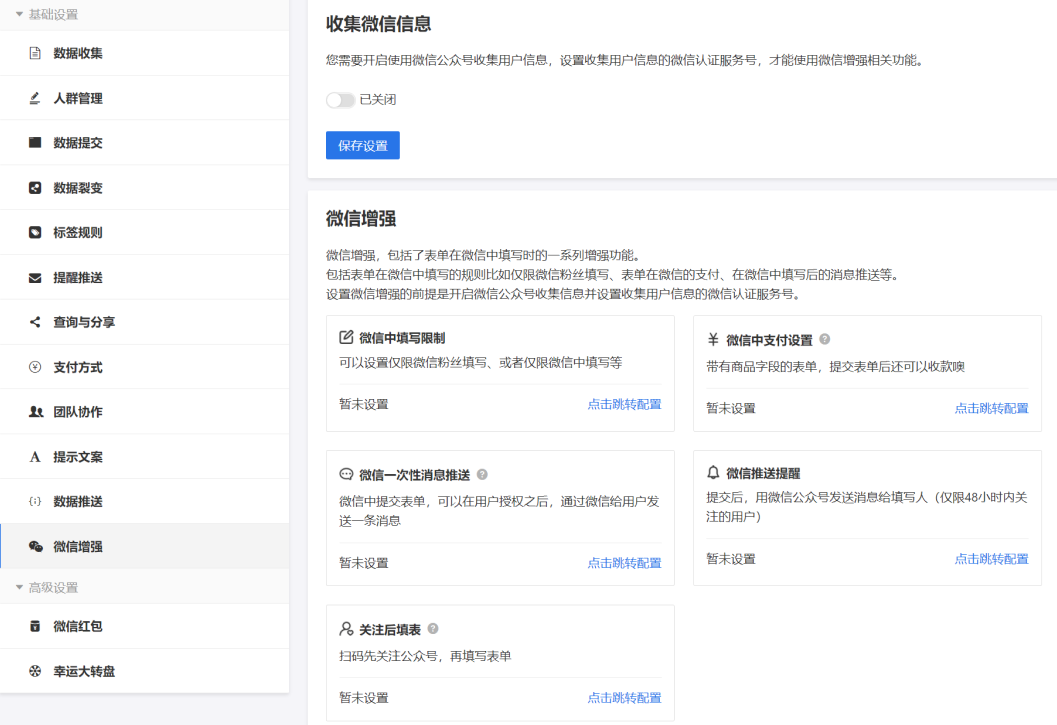This screenshot has width=1057, height=725.
Task: Click the 扫码先关注公众号，再填写表单 description
Action: 425,656
